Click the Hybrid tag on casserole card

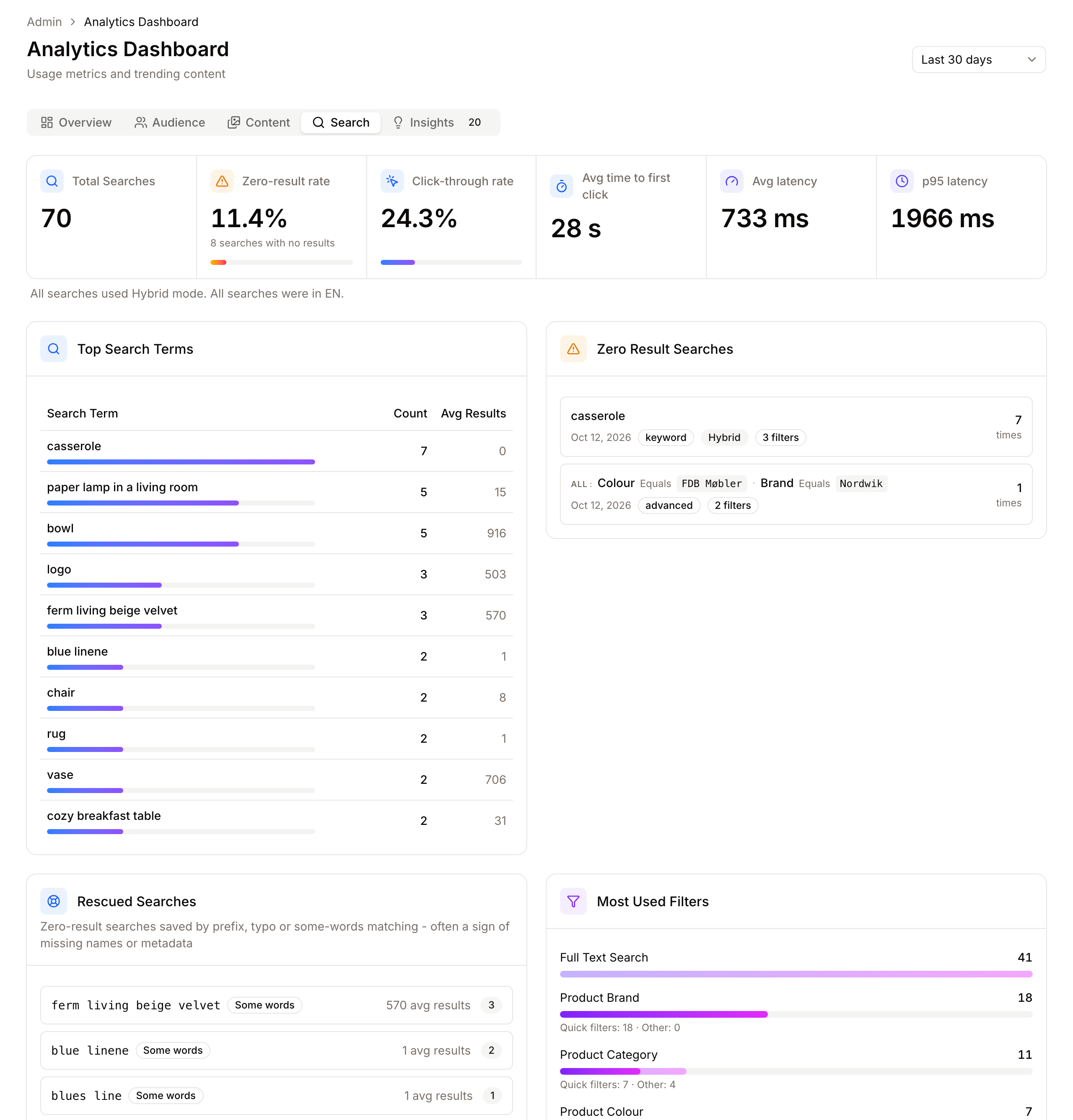tap(724, 437)
